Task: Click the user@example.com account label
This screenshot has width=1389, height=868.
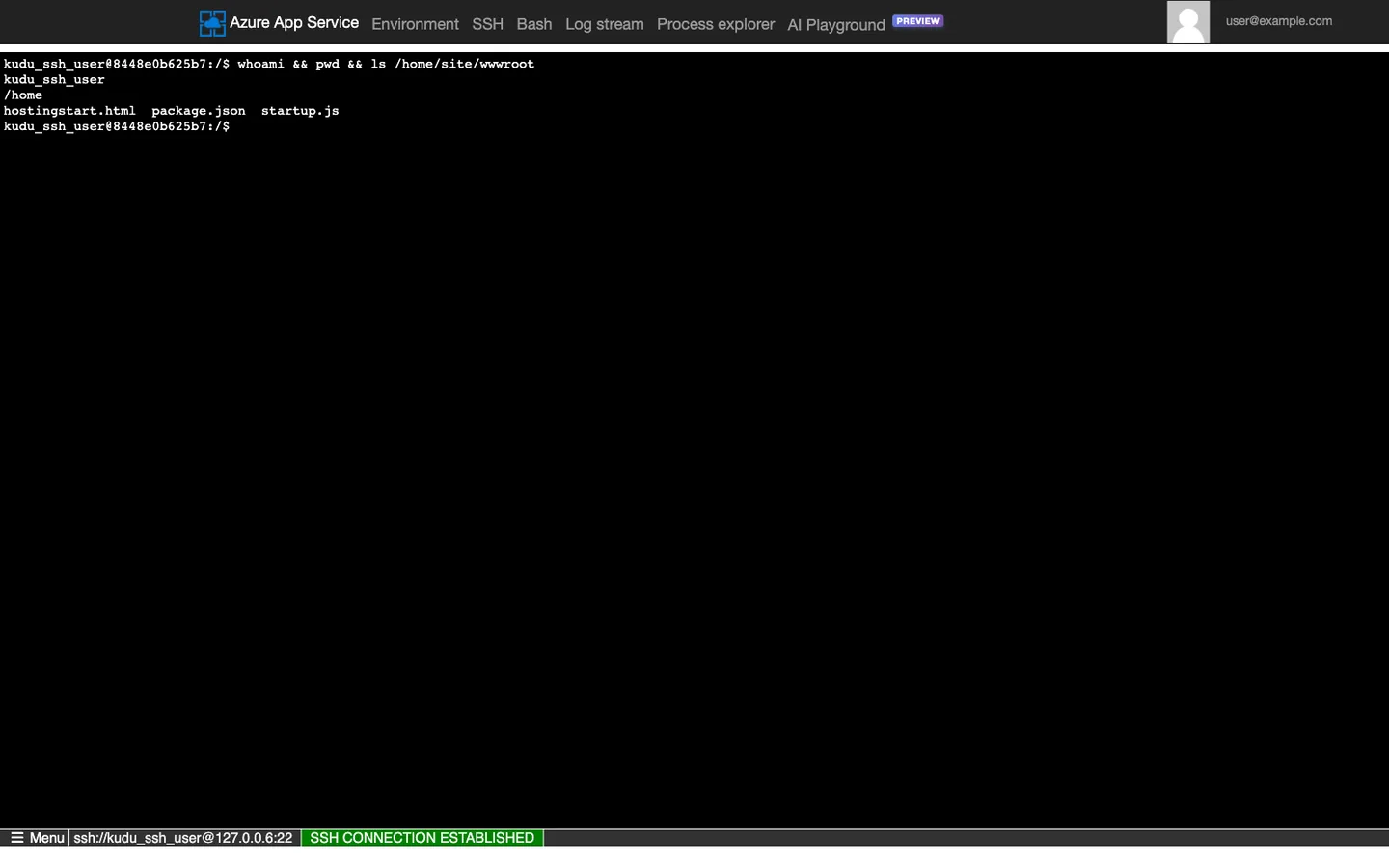Action: pyautogui.click(x=1279, y=21)
